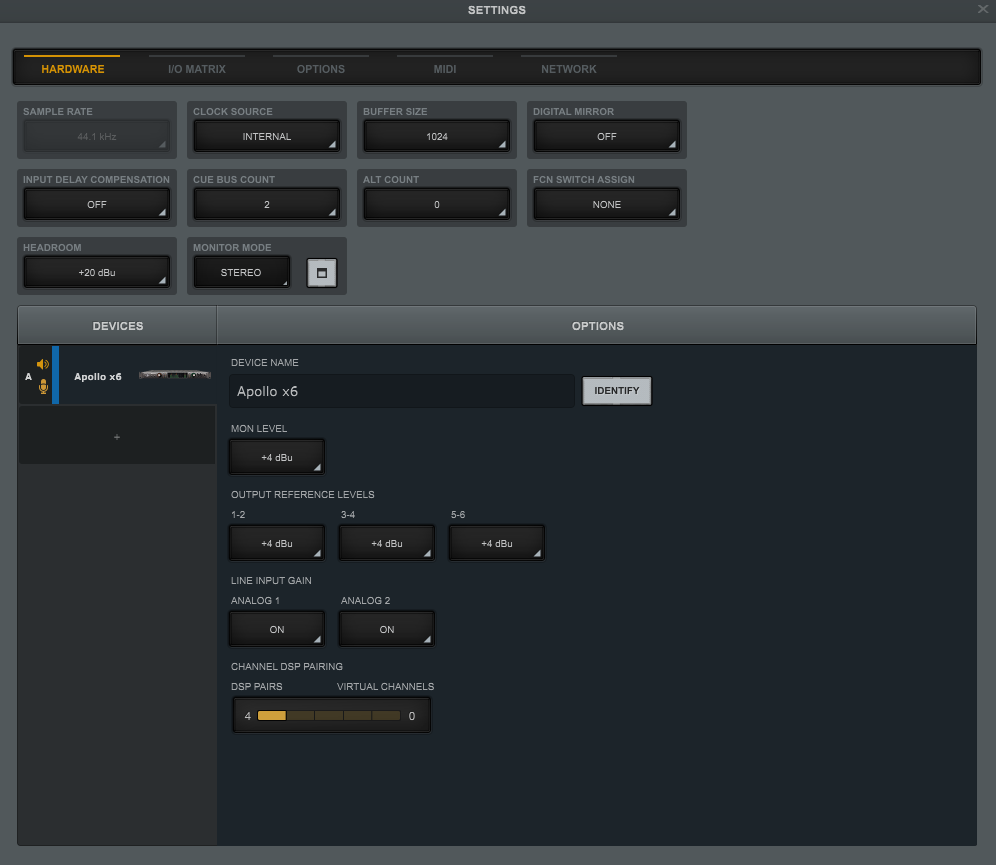The height and width of the screenshot is (865, 996).
Task: Open the Network tab
Action: click(568, 69)
